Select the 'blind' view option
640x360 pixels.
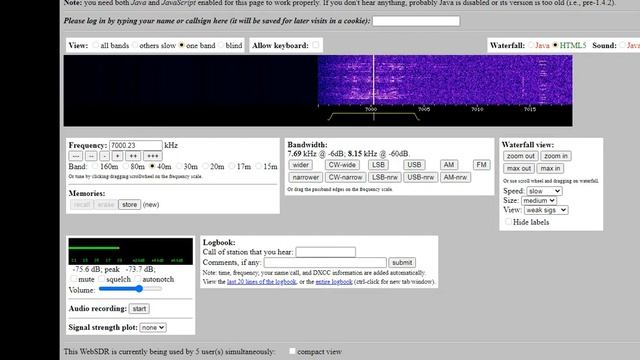[x=221, y=45]
